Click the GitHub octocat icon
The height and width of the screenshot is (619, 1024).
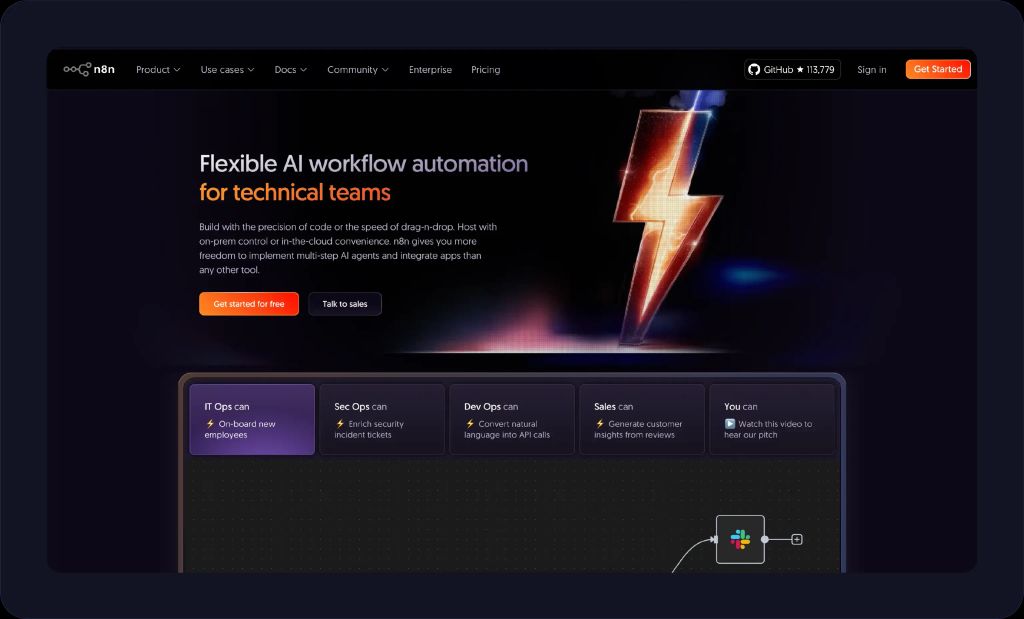[x=754, y=70]
